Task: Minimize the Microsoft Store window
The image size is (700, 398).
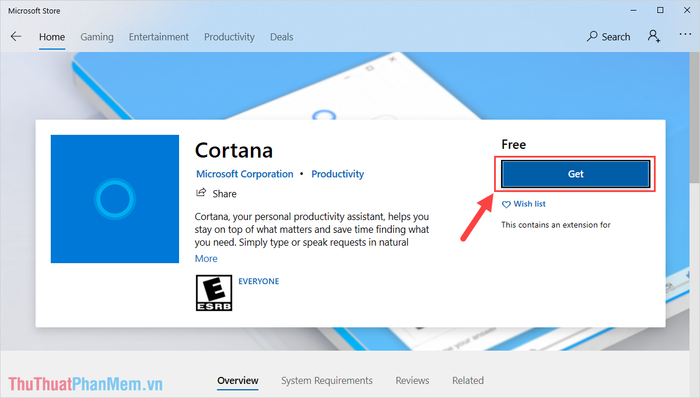Action: coord(633,10)
